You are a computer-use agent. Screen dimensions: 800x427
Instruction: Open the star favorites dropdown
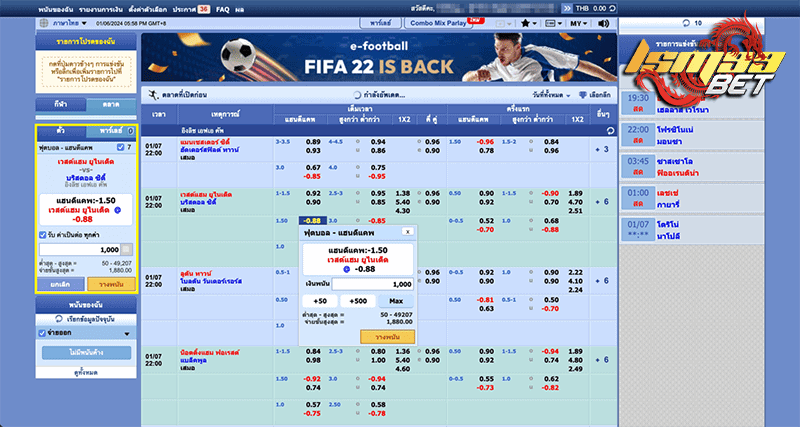point(528,23)
